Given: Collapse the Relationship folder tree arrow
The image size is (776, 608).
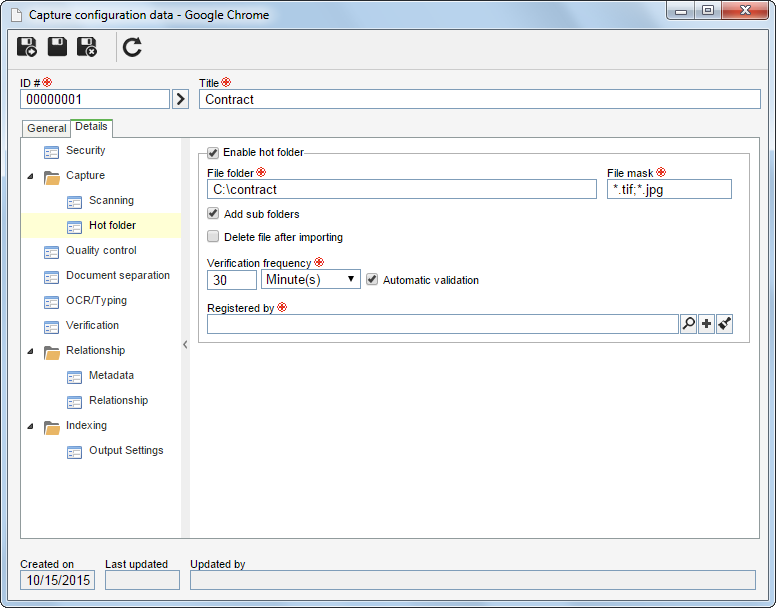Looking at the screenshot, I should (x=31, y=351).
